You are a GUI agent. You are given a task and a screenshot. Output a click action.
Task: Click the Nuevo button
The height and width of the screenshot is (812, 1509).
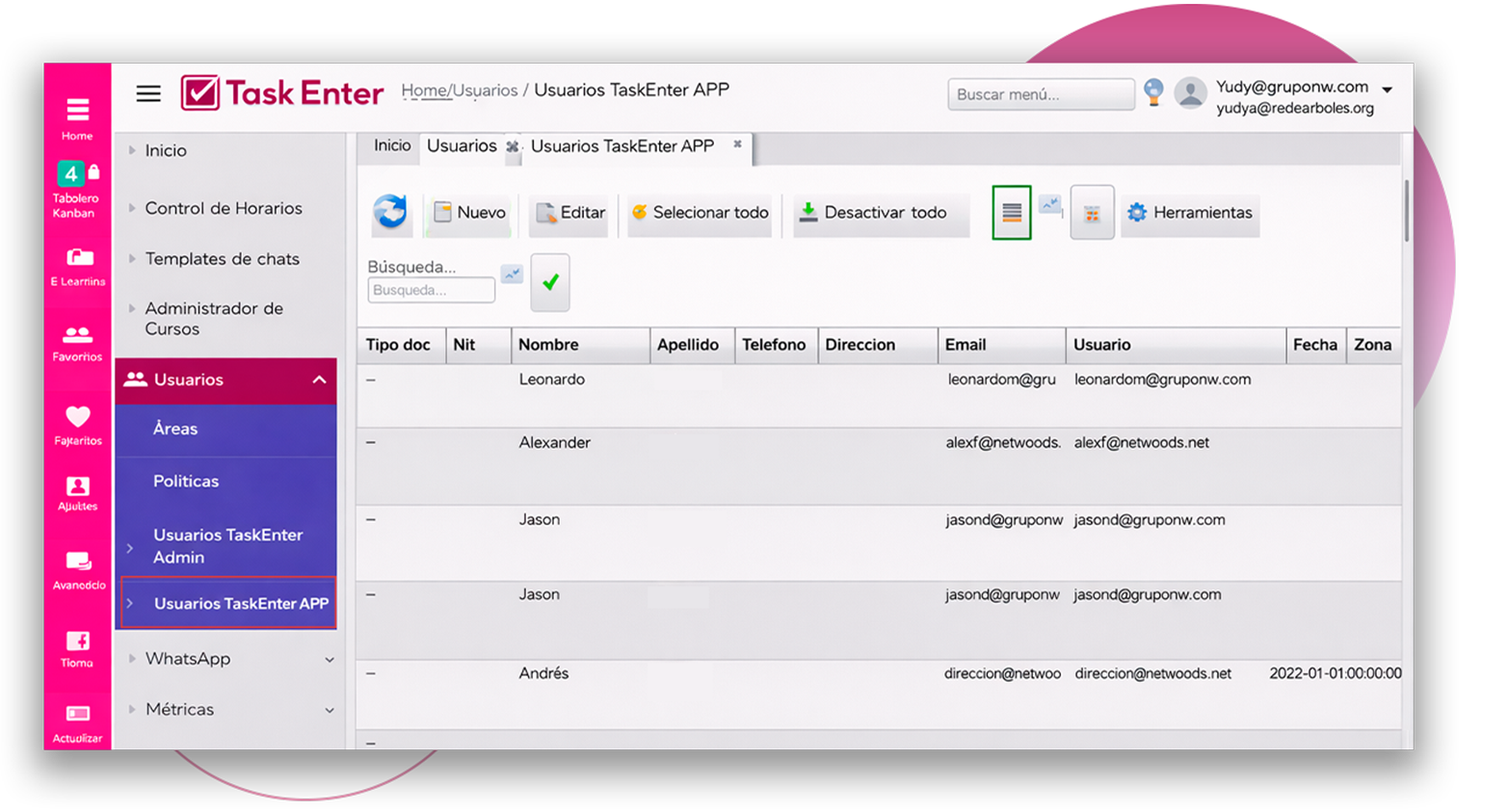(x=469, y=213)
